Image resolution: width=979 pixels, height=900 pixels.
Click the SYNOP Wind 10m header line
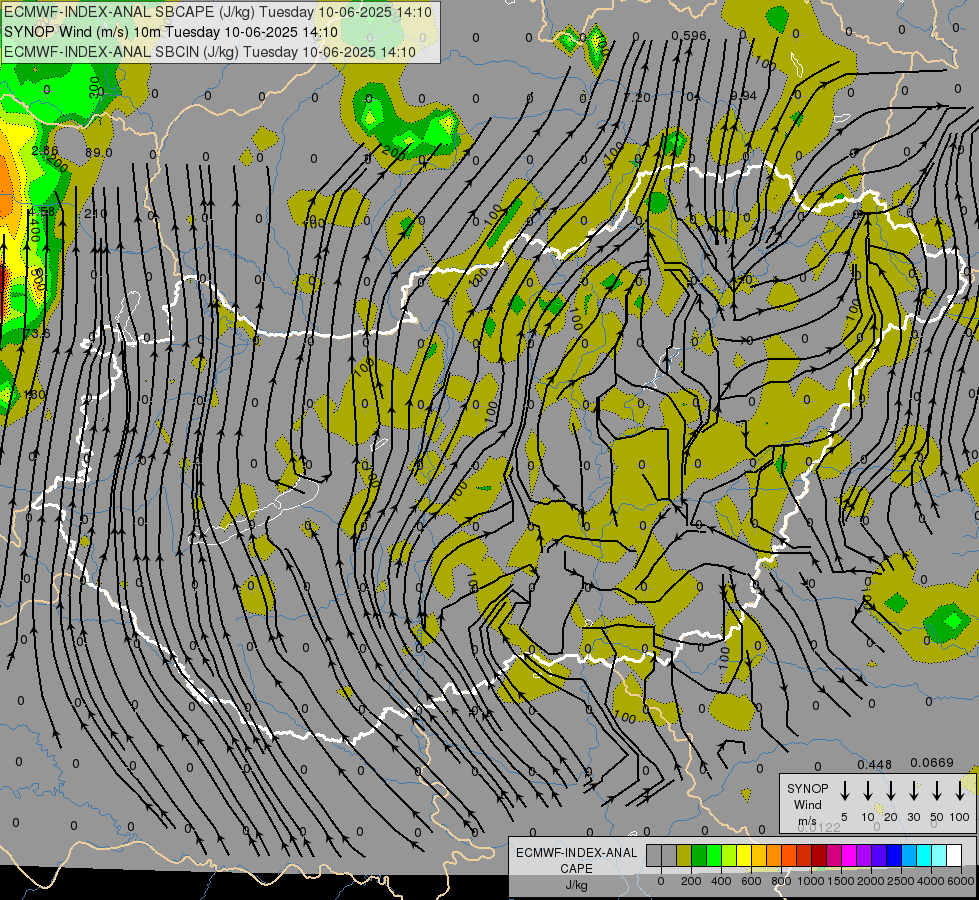click(171, 32)
